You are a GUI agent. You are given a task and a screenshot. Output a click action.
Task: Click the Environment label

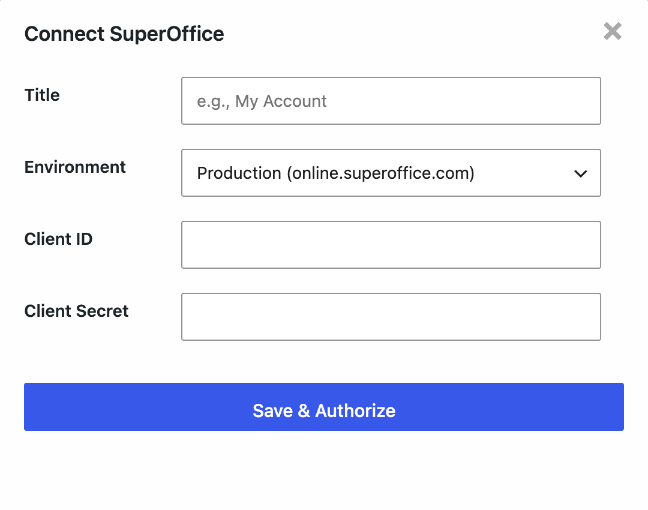(75, 167)
